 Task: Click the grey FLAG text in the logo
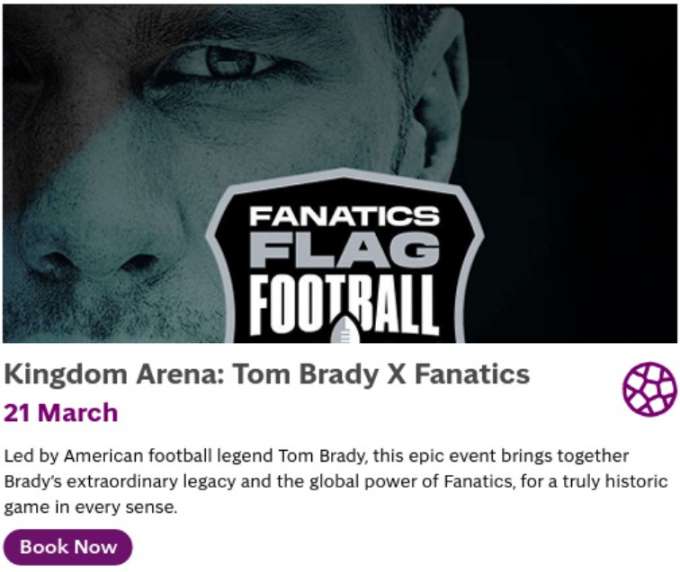click(x=343, y=250)
